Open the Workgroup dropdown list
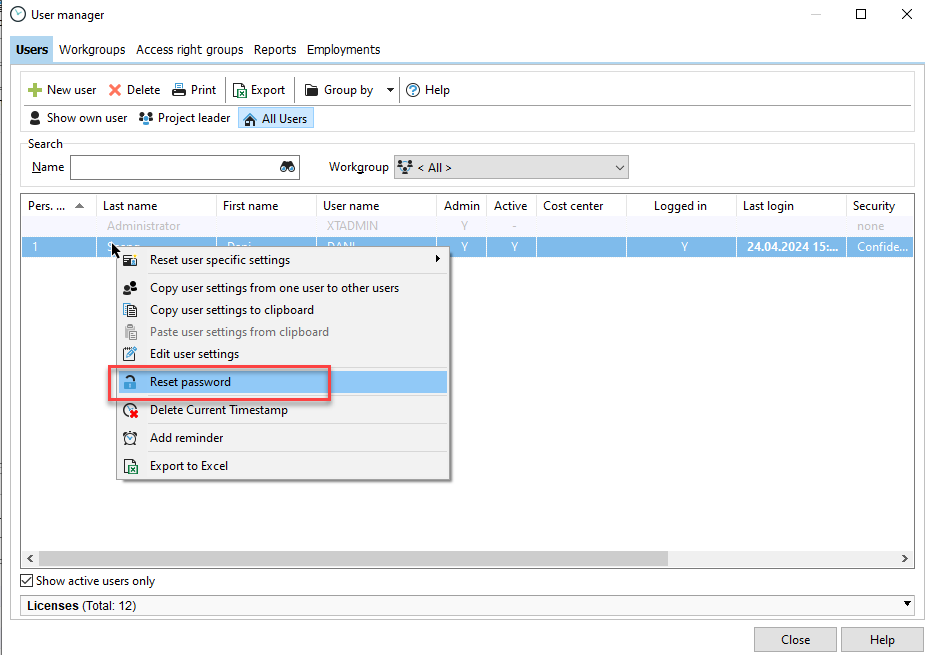The height and width of the screenshot is (655, 930). pyautogui.click(x=620, y=166)
